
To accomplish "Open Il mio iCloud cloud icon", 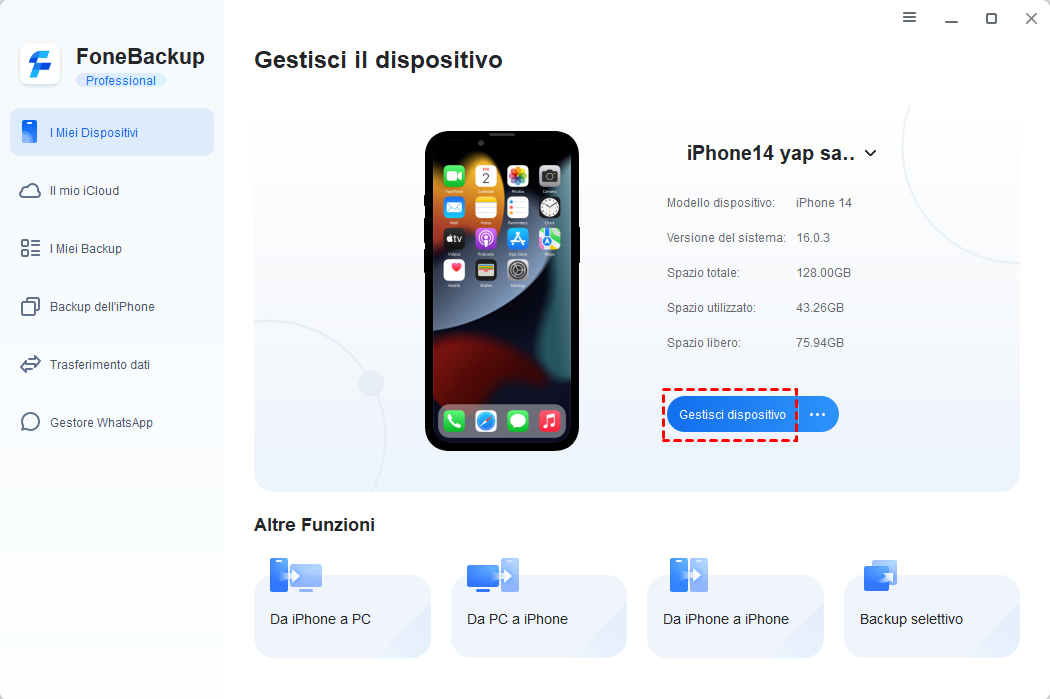I will (x=30, y=191).
